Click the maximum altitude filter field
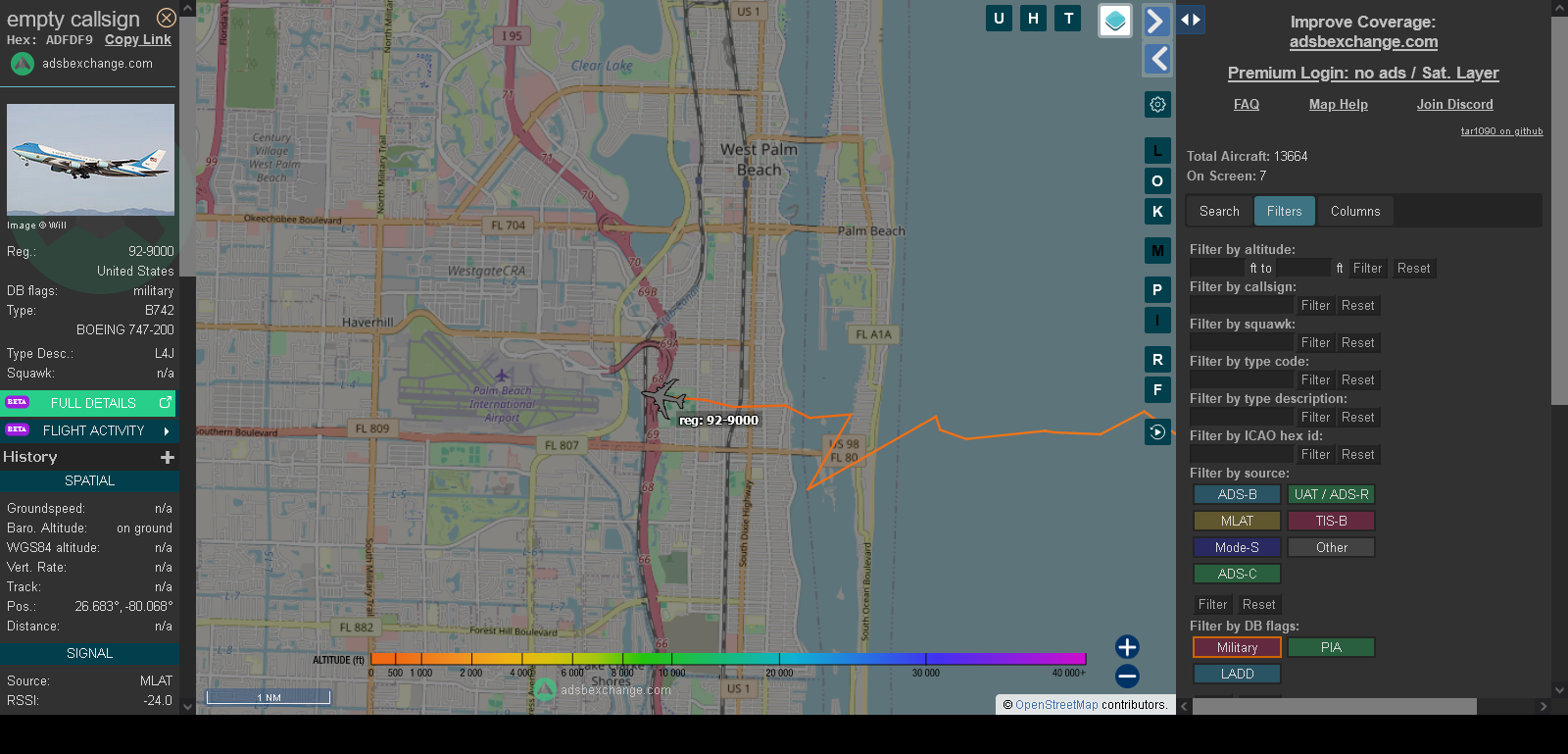 (x=1302, y=268)
